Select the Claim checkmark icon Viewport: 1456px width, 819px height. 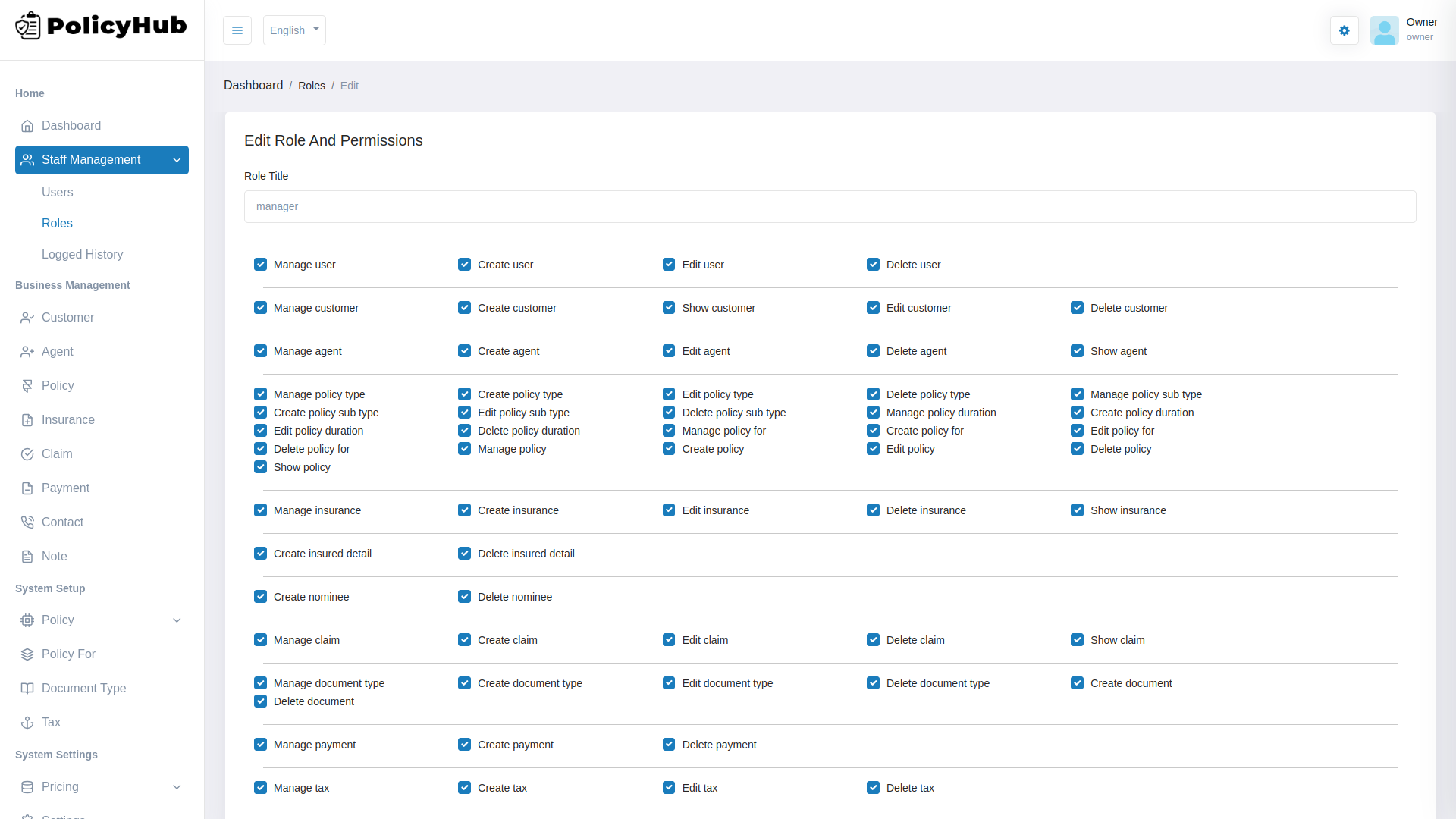[27, 453]
